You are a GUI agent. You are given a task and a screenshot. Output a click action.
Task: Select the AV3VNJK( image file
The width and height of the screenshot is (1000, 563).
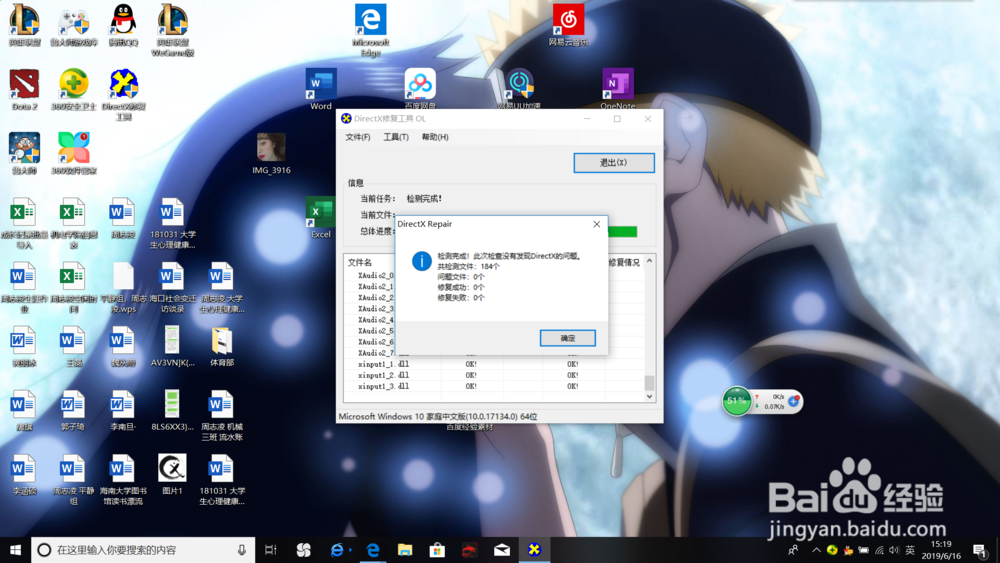(172, 346)
